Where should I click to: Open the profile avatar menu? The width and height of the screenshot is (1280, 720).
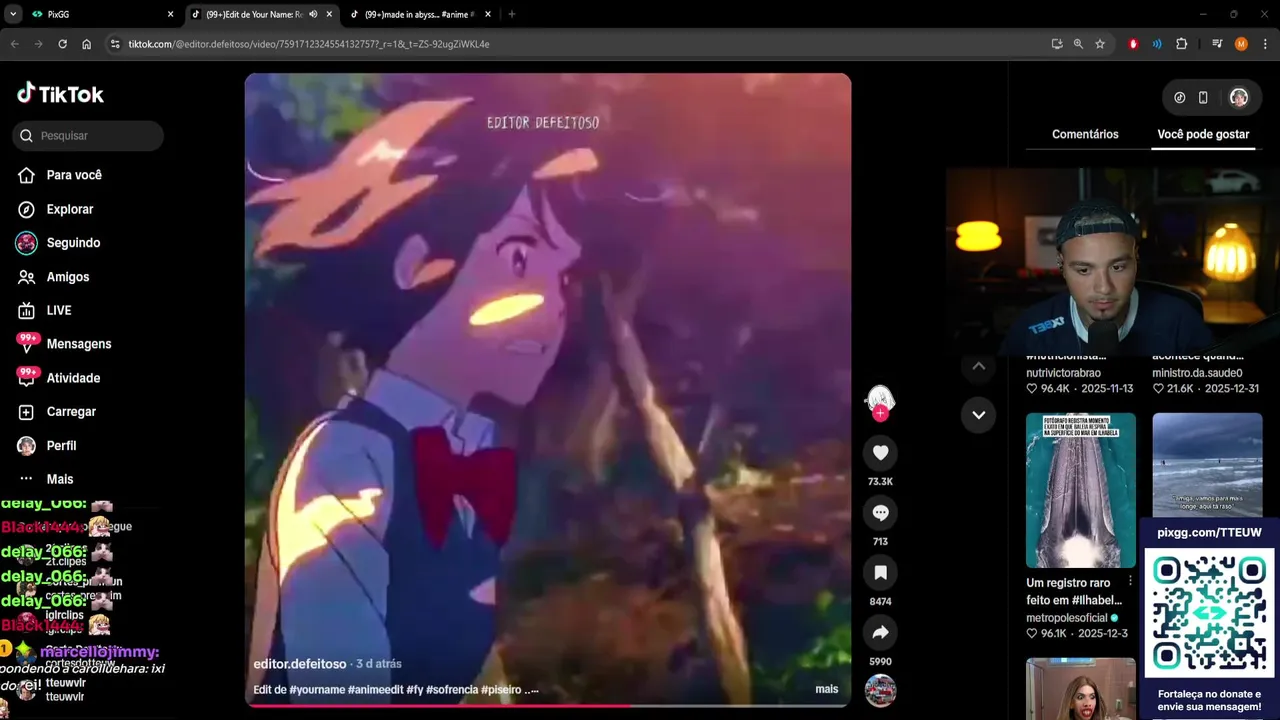tap(1238, 97)
